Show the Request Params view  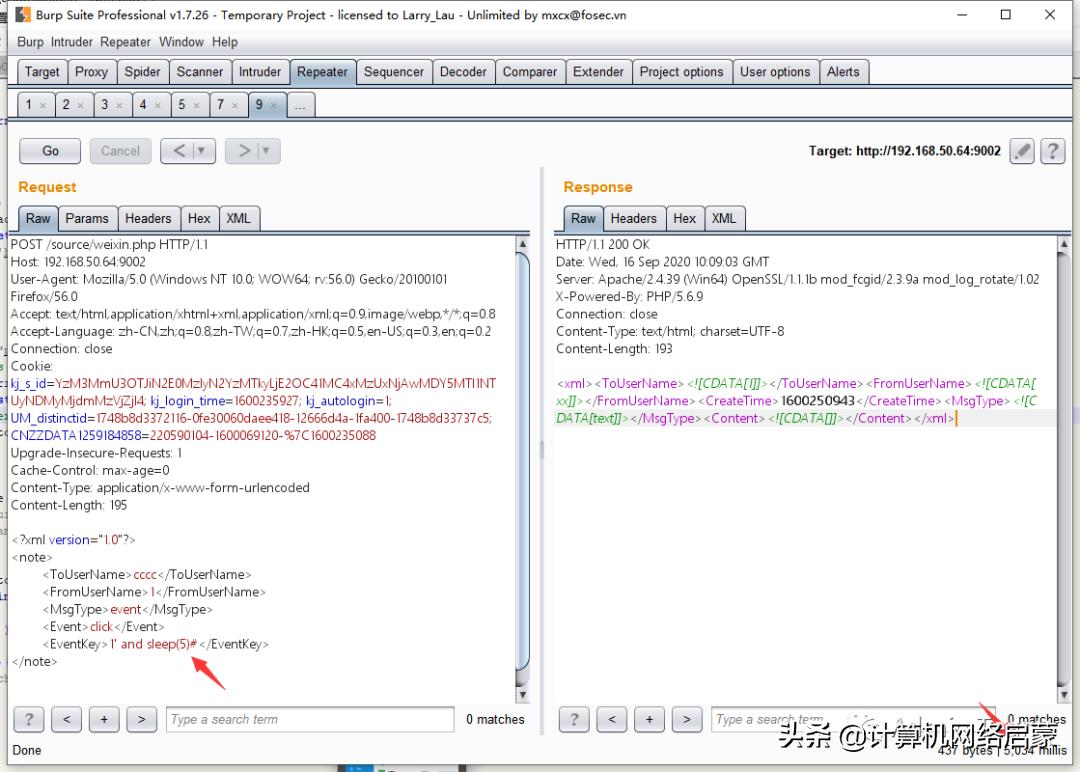click(x=87, y=218)
